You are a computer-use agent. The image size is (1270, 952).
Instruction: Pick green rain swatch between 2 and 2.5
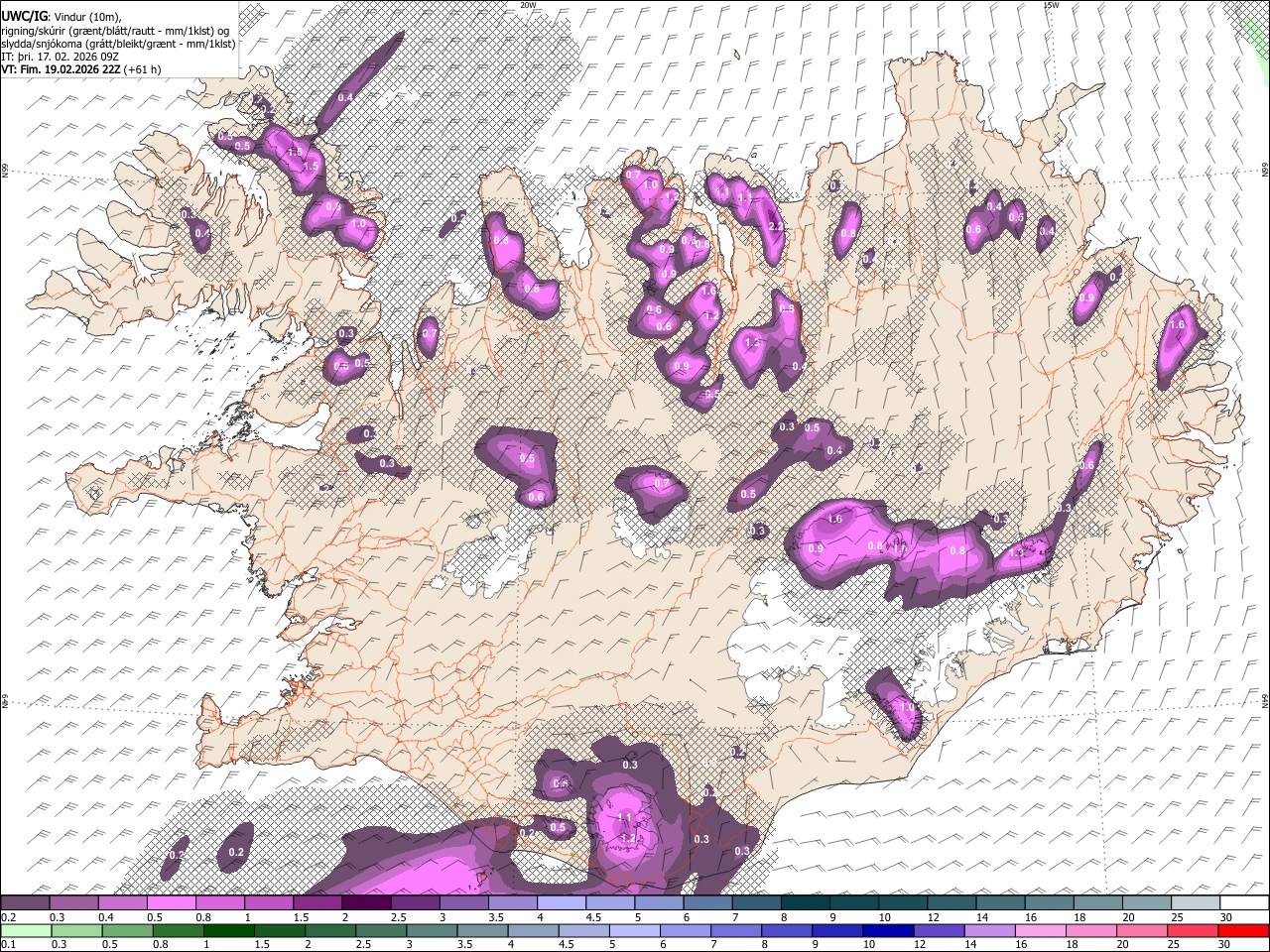(329, 930)
